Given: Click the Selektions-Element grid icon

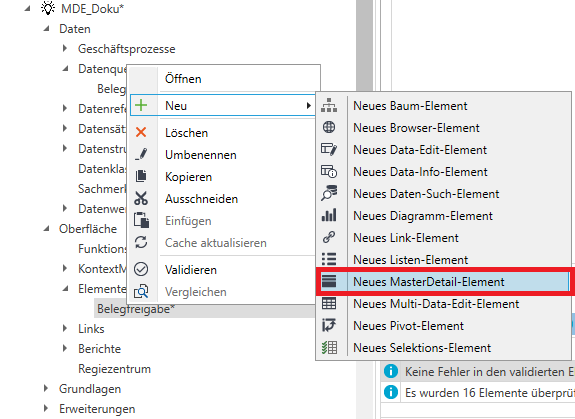Looking at the screenshot, I should 329,347.
